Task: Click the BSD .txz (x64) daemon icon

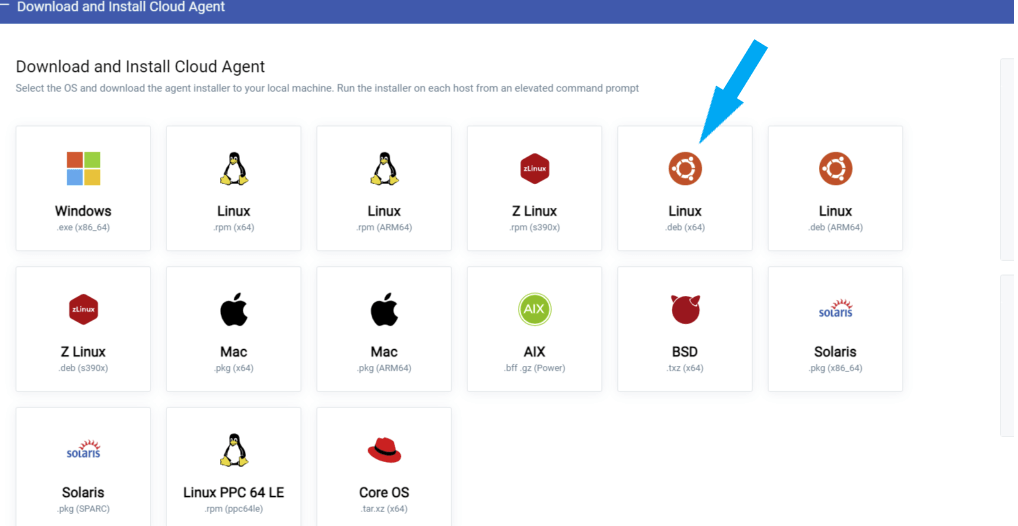Action: [x=685, y=309]
